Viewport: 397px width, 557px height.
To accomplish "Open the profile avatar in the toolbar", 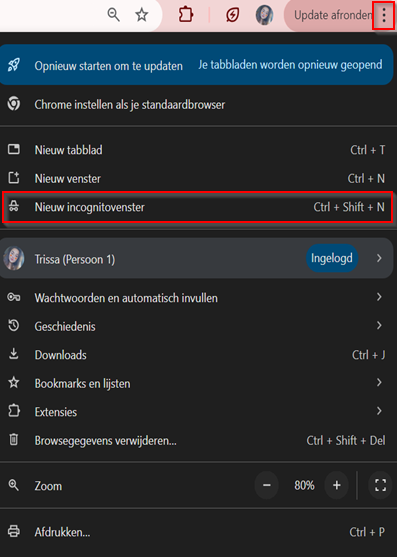I will (x=265, y=15).
